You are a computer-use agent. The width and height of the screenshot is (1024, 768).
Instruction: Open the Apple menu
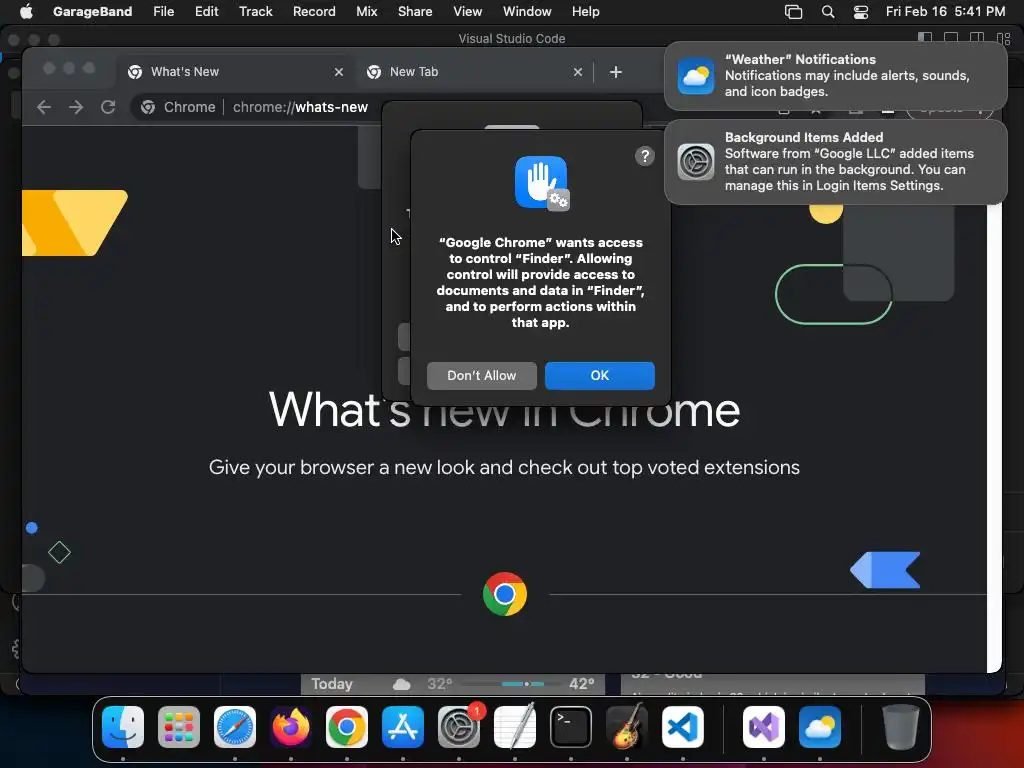tap(25, 11)
